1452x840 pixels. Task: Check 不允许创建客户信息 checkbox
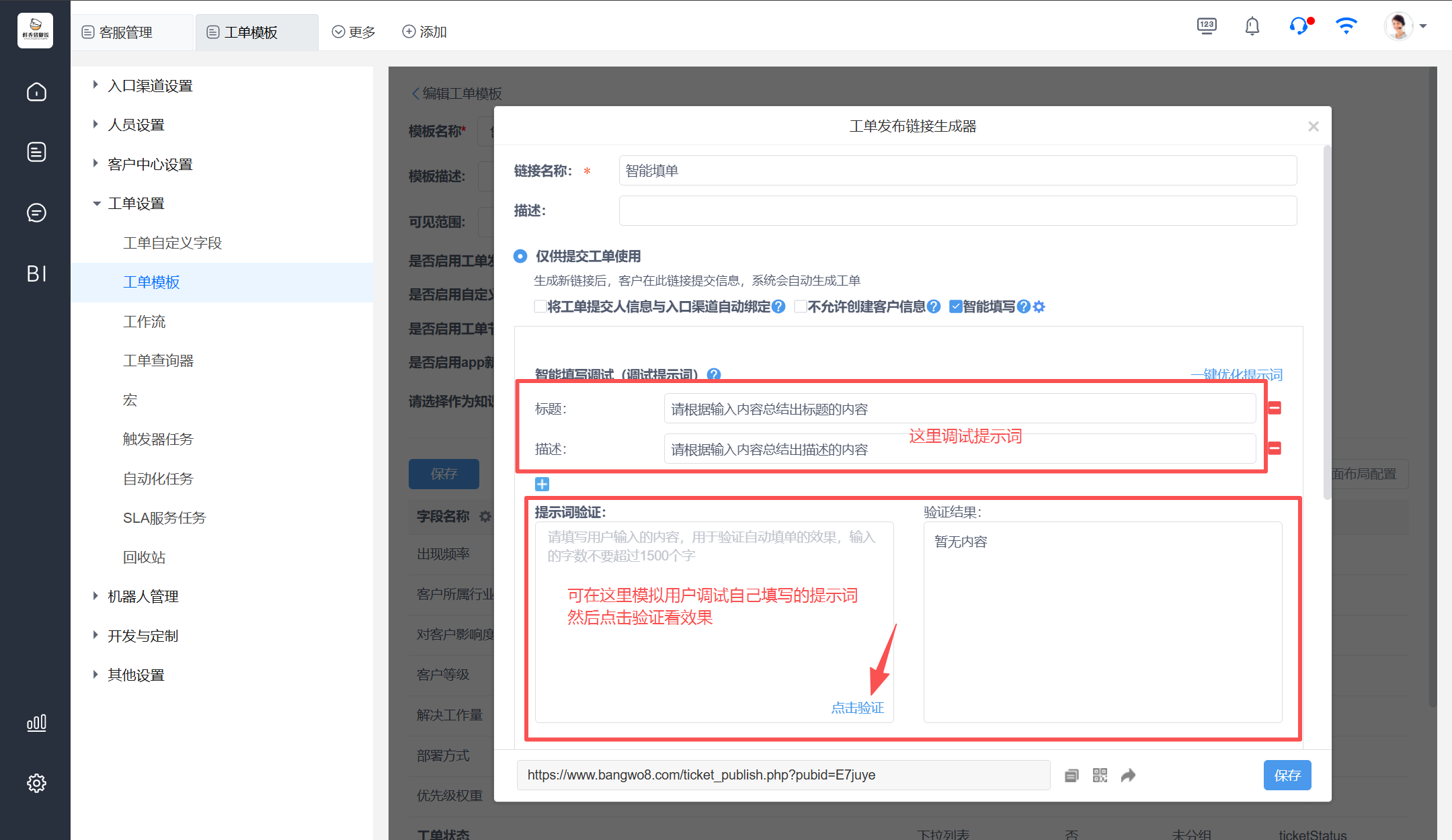tap(800, 307)
